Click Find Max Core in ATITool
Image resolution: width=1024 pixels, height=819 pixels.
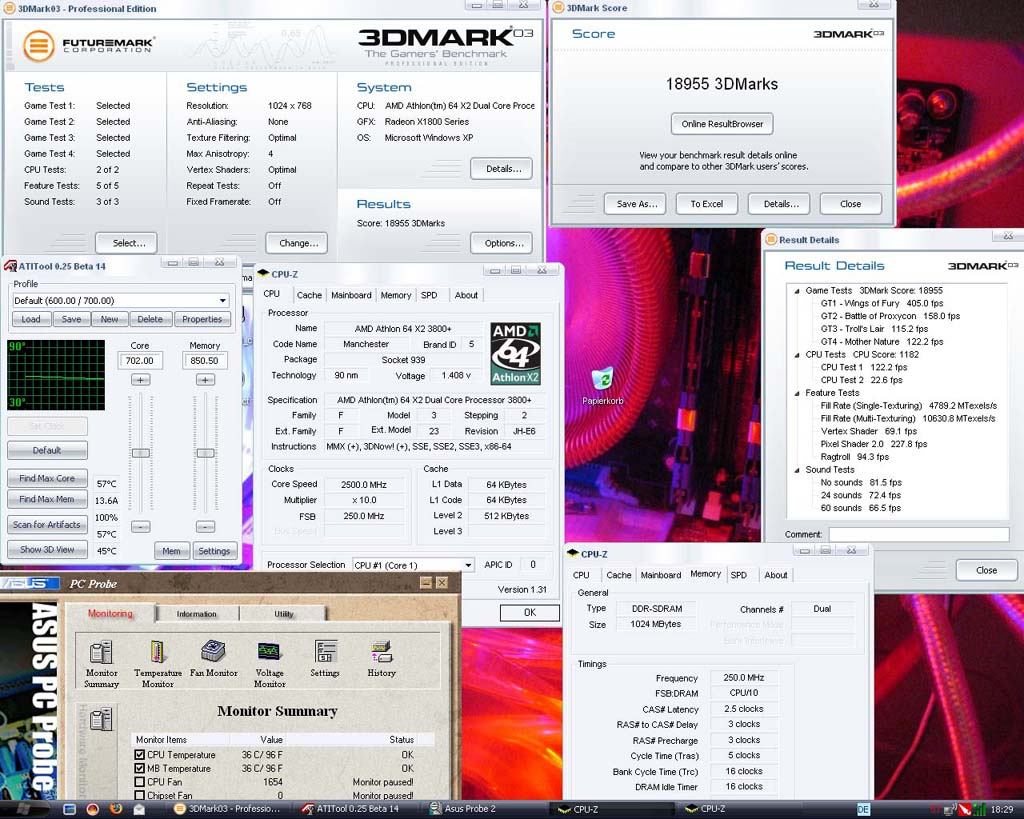point(47,478)
